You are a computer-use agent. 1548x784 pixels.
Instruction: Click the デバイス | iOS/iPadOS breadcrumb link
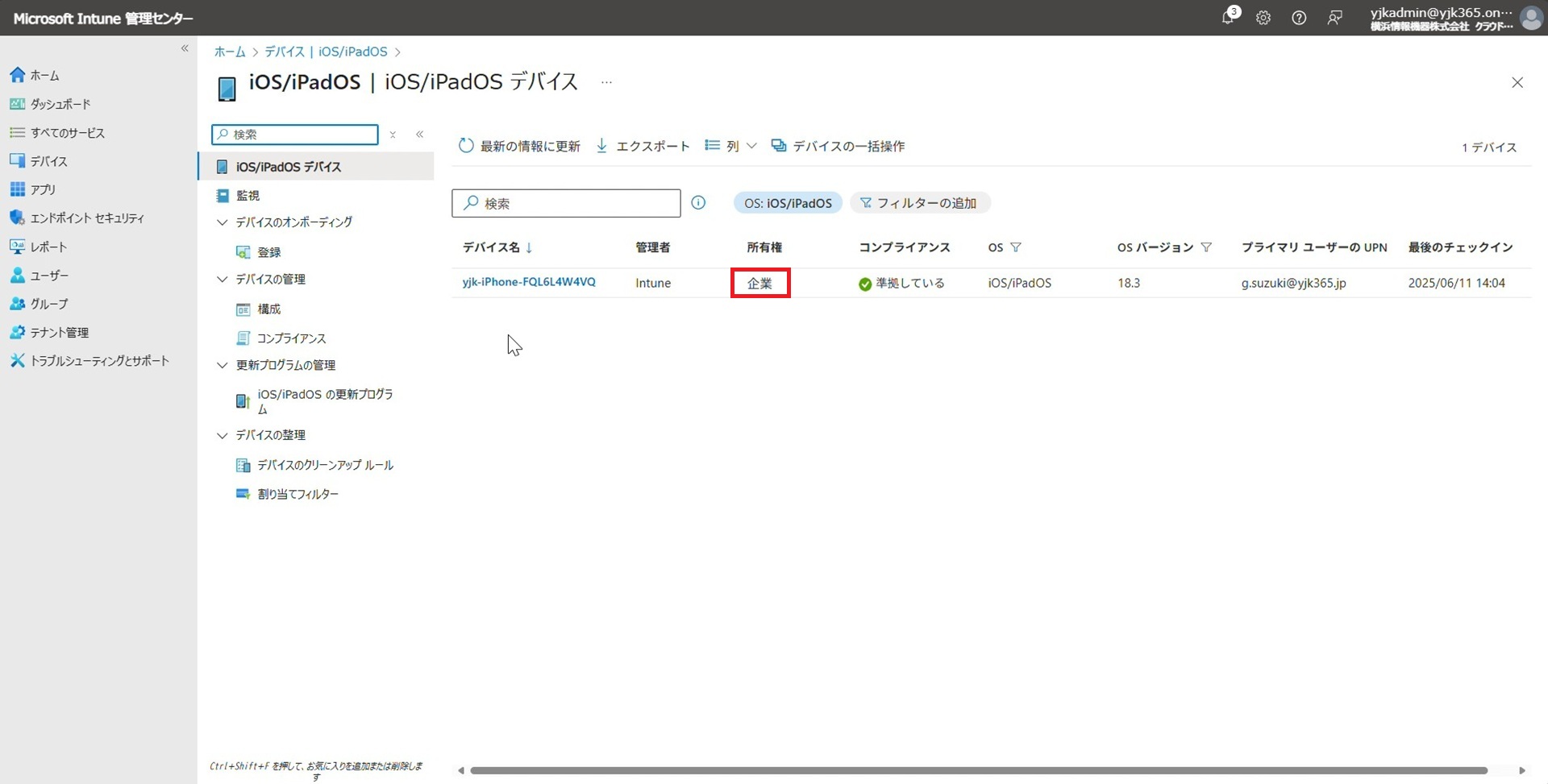click(x=326, y=52)
